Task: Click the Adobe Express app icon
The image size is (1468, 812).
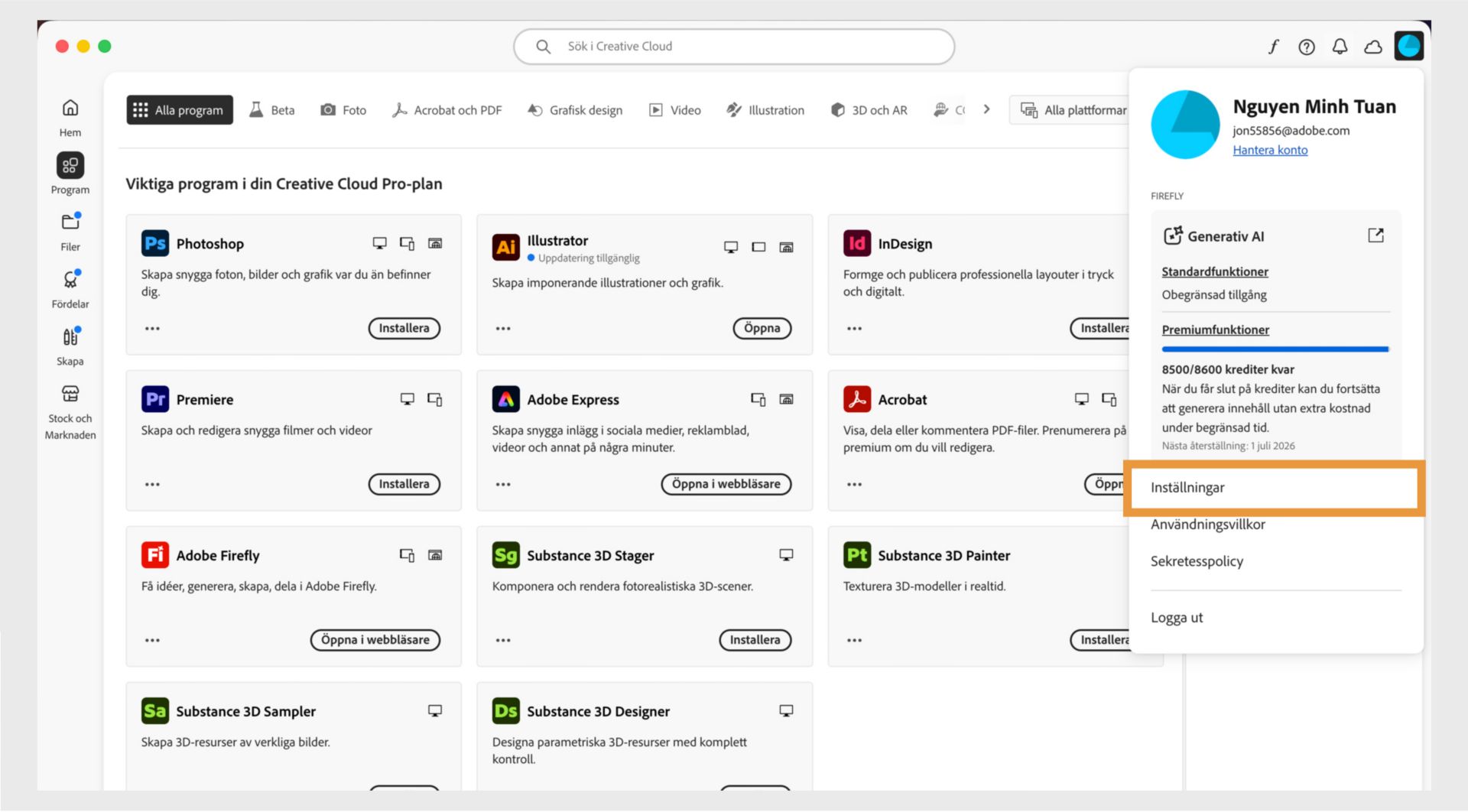Action: coord(505,399)
